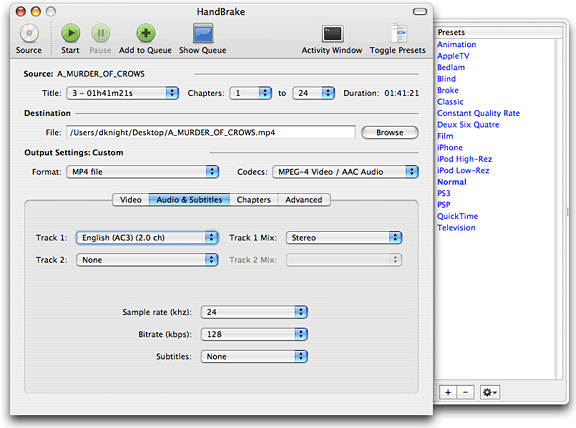Select the AppleTV preset

[453, 56]
